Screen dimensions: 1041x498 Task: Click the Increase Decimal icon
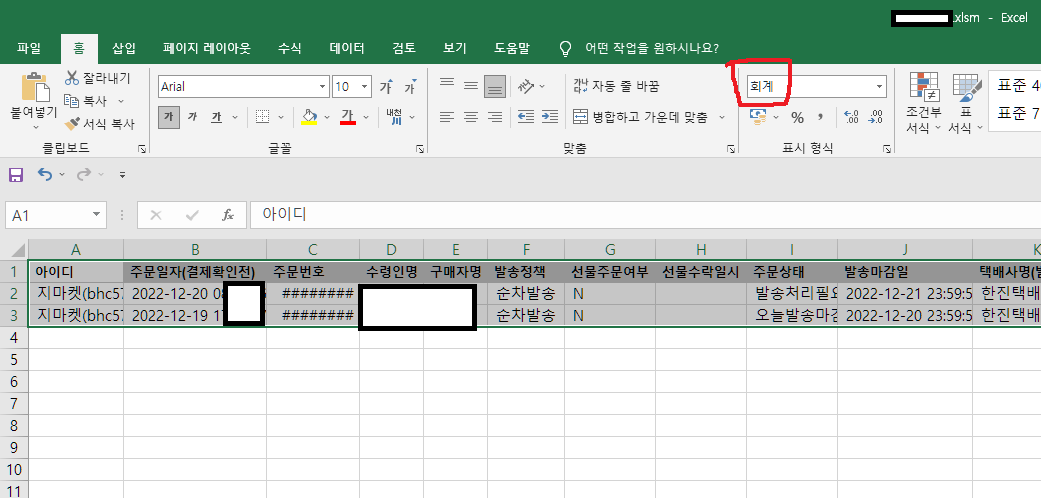852,117
